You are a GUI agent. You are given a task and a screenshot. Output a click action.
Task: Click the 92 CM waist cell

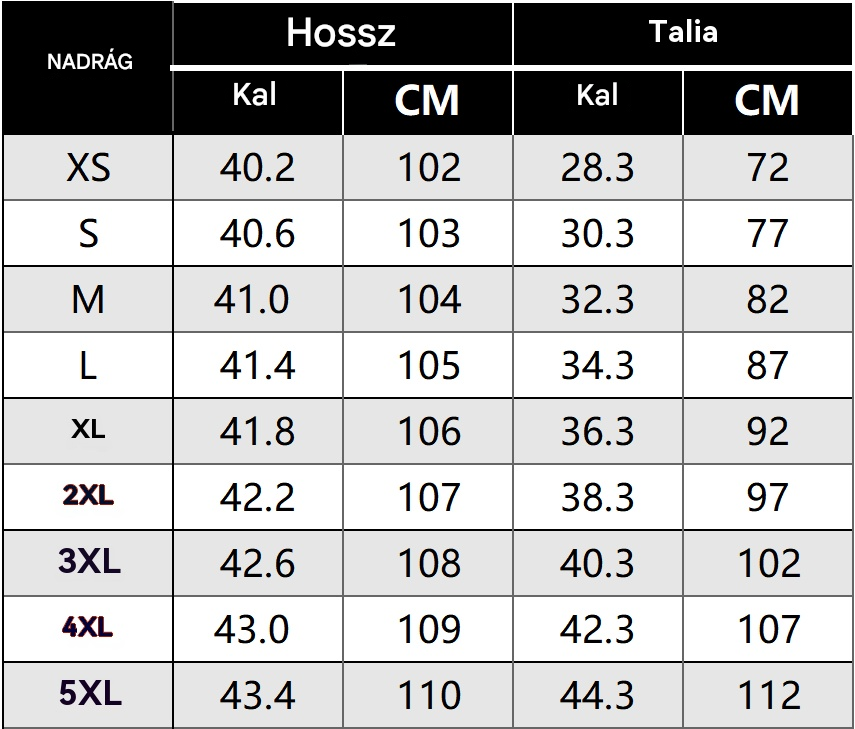pos(767,432)
